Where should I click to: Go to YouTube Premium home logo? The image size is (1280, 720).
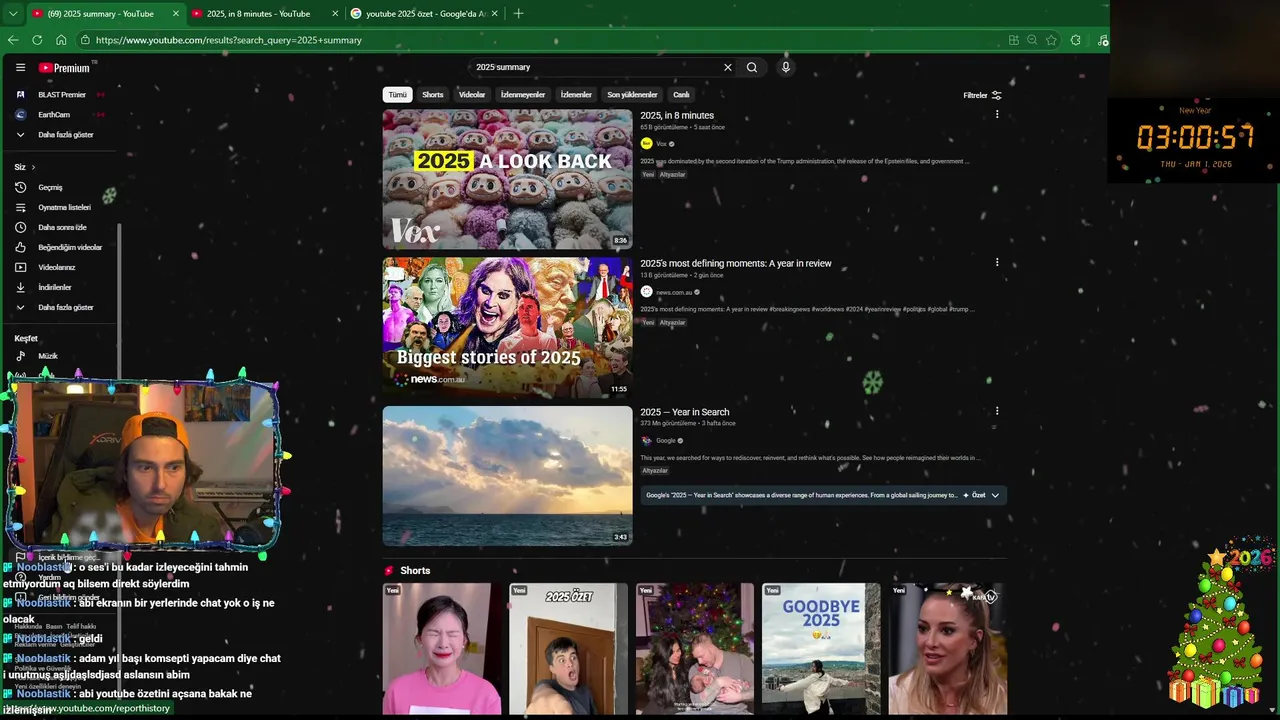(x=65, y=68)
